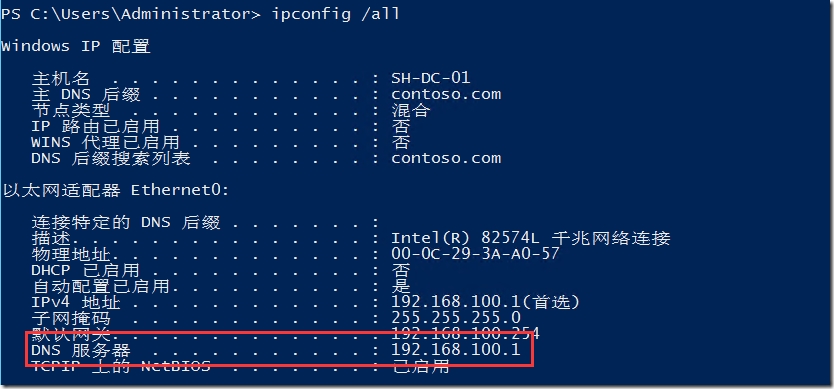Click the NetBIOS 已启用 value
Image resolution: width=834 pixels, height=389 pixels.
[421, 366]
